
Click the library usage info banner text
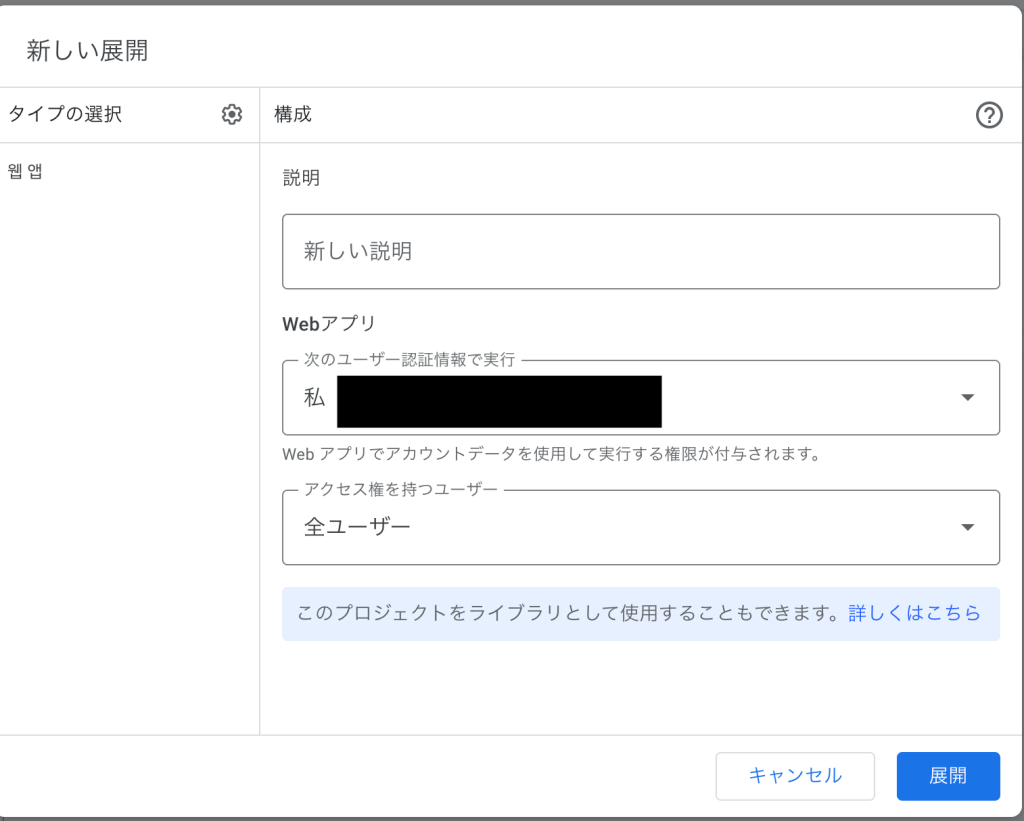566,613
